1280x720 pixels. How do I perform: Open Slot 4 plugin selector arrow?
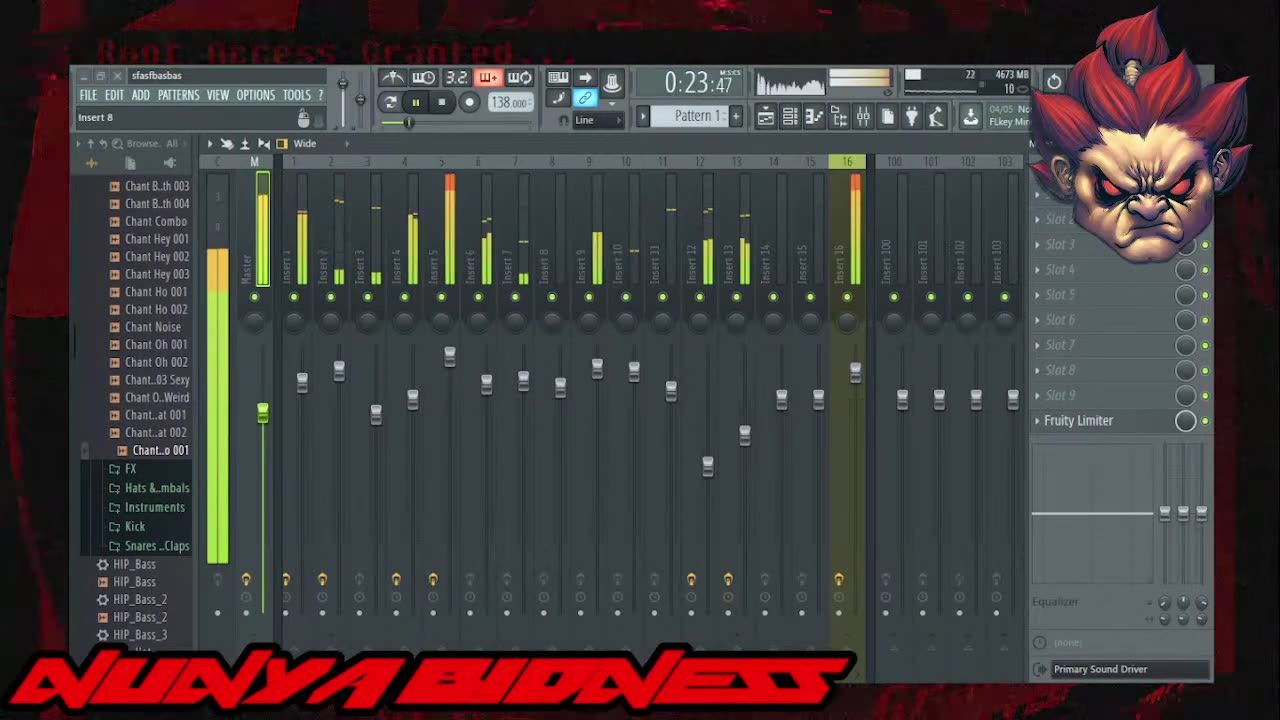point(1037,270)
